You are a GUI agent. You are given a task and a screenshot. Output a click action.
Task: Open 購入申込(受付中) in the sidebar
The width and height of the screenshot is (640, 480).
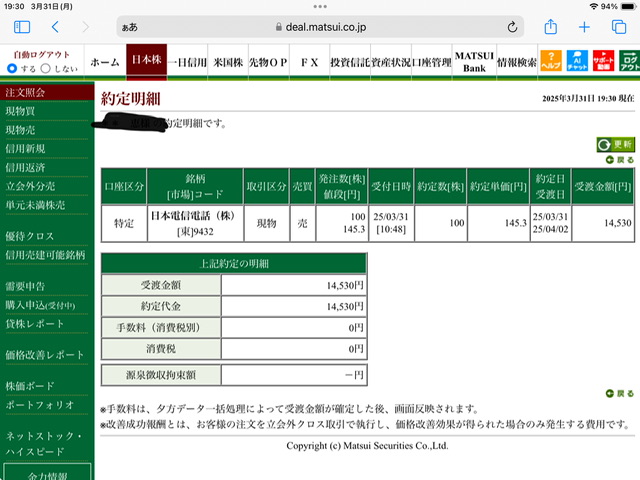(x=40, y=305)
